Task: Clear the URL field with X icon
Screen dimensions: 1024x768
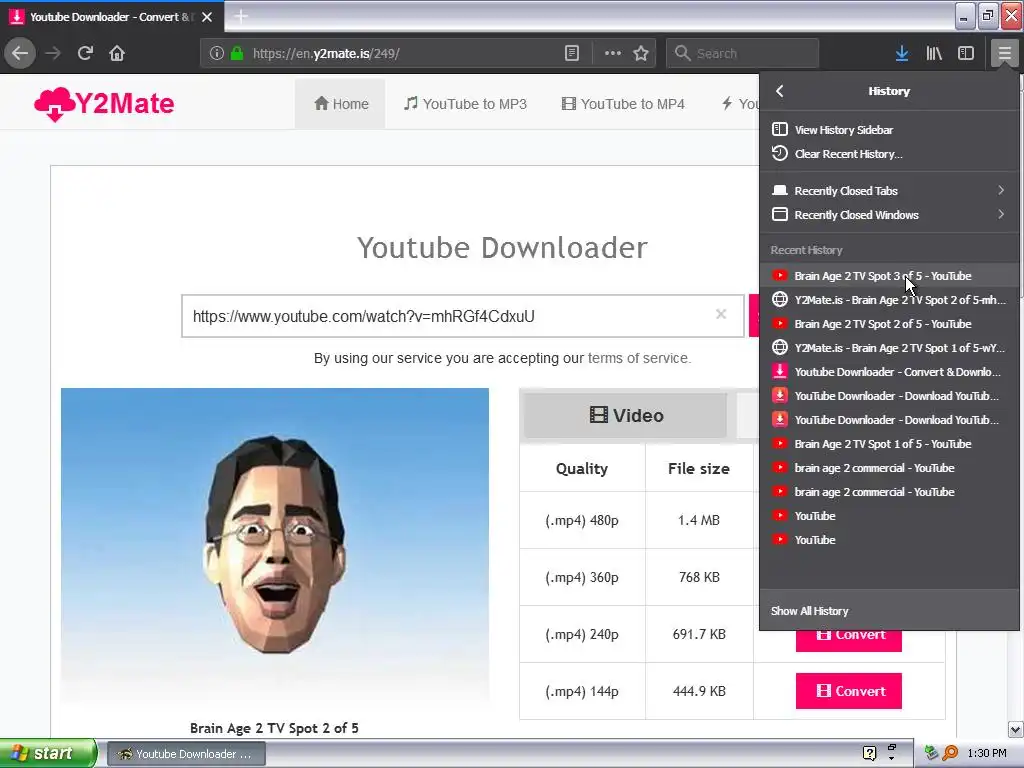Action: [721, 314]
